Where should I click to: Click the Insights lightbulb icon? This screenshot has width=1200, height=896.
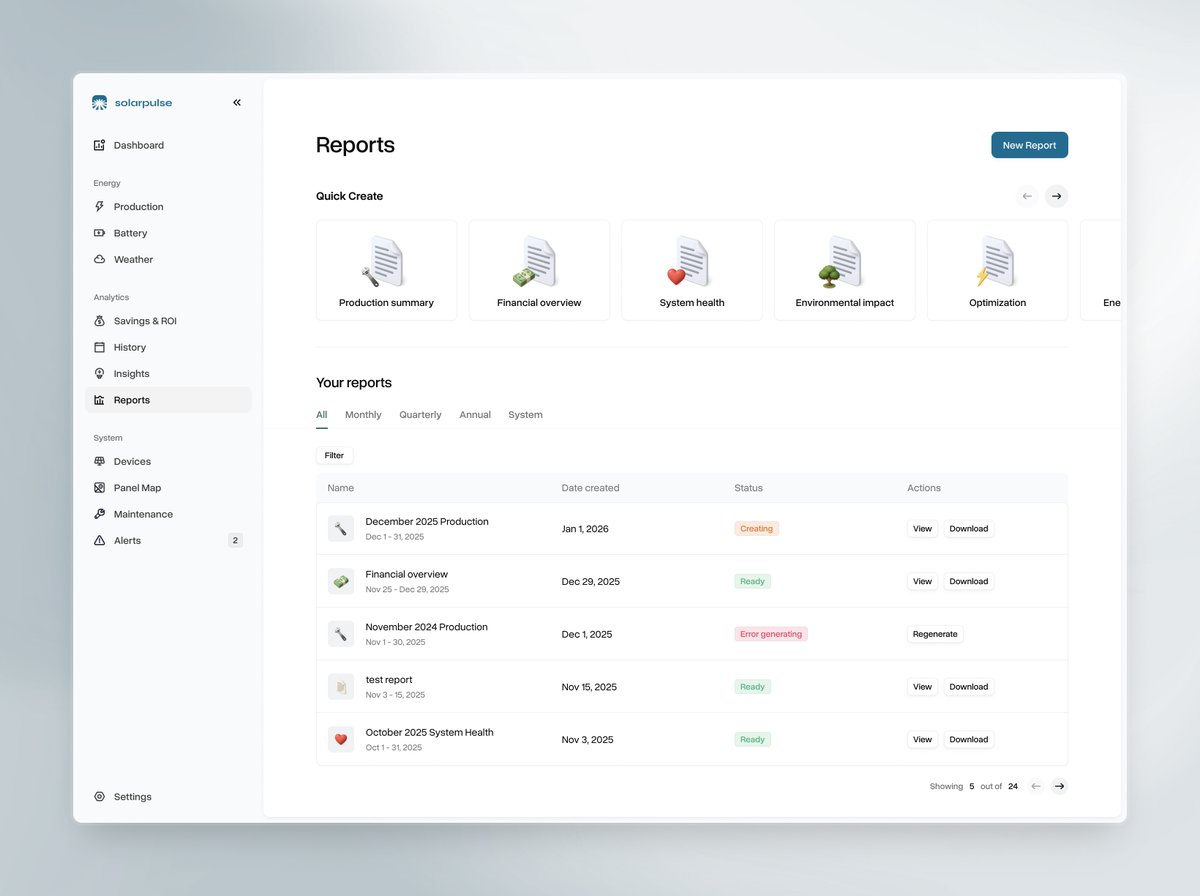point(99,373)
